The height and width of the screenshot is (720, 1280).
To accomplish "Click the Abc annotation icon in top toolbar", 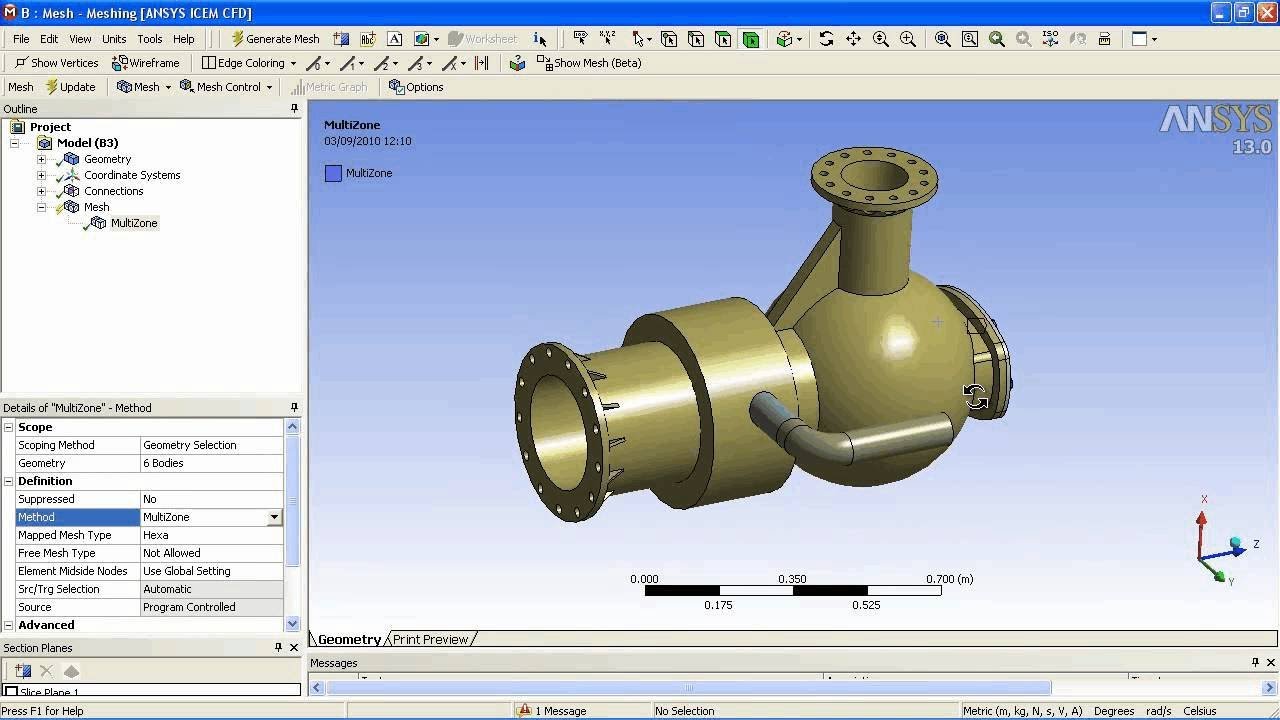I will coord(368,39).
